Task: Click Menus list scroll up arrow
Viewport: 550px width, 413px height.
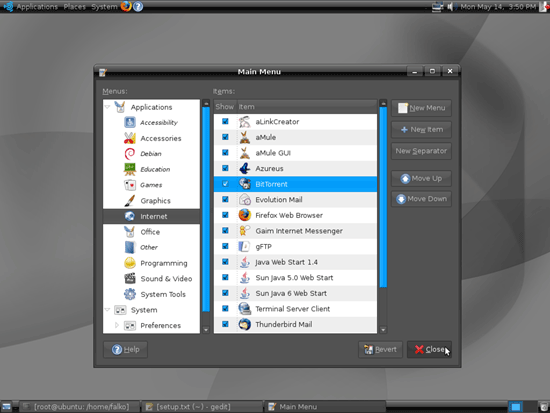Action: tap(206, 104)
